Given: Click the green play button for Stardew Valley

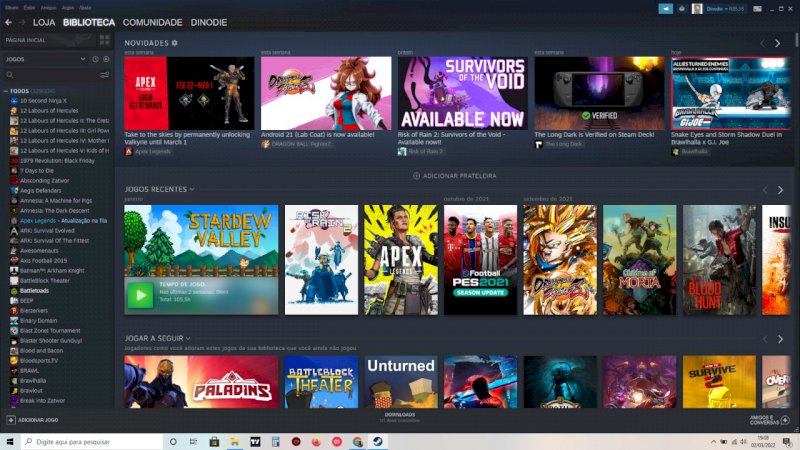Looking at the screenshot, I should tap(140, 295).
